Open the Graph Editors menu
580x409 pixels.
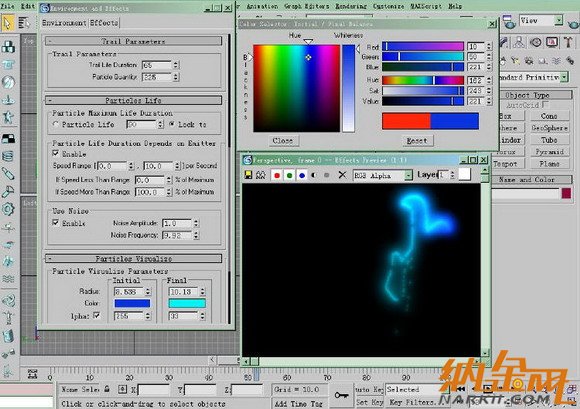[307, 6]
